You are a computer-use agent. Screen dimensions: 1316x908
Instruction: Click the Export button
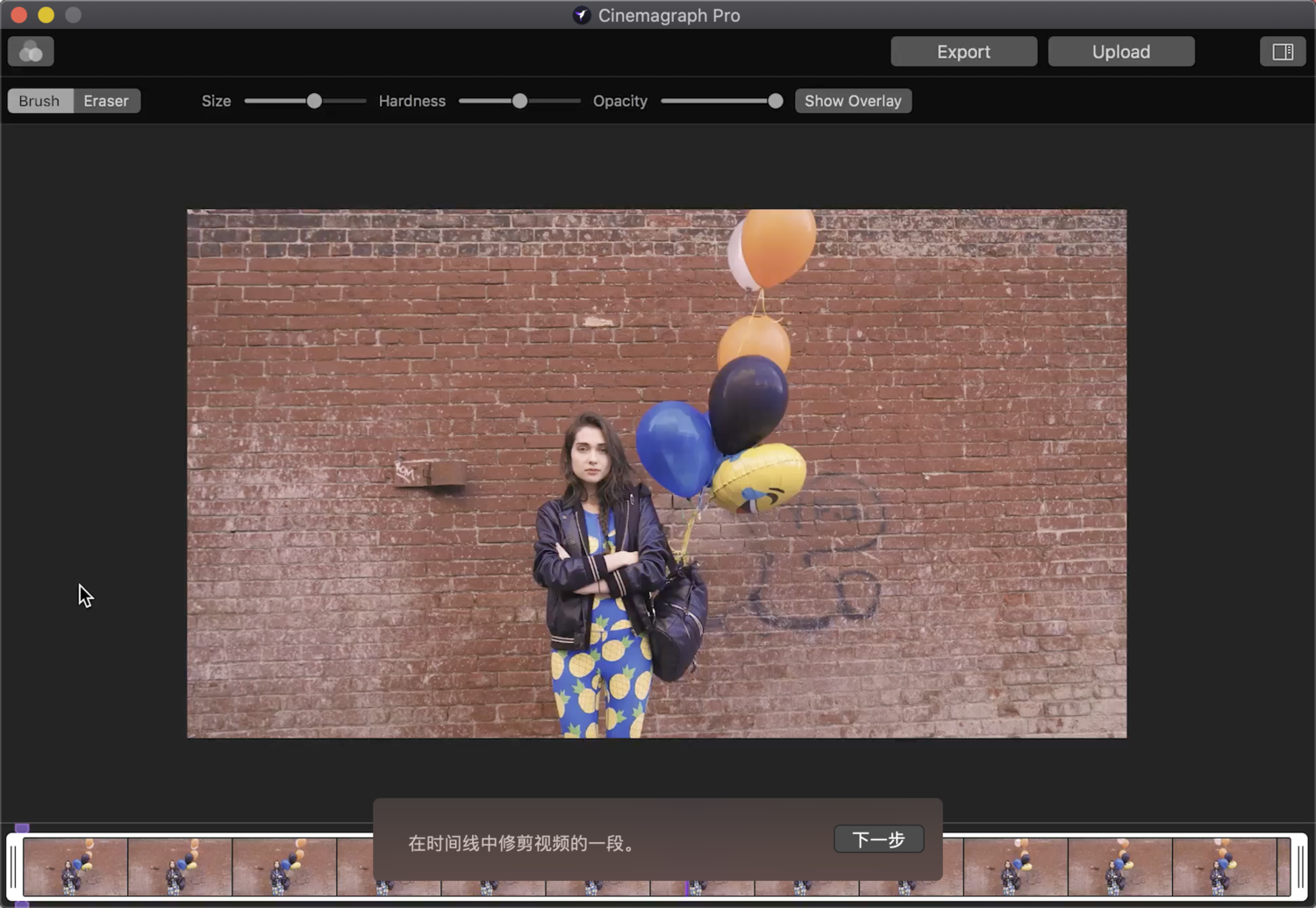click(x=963, y=51)
